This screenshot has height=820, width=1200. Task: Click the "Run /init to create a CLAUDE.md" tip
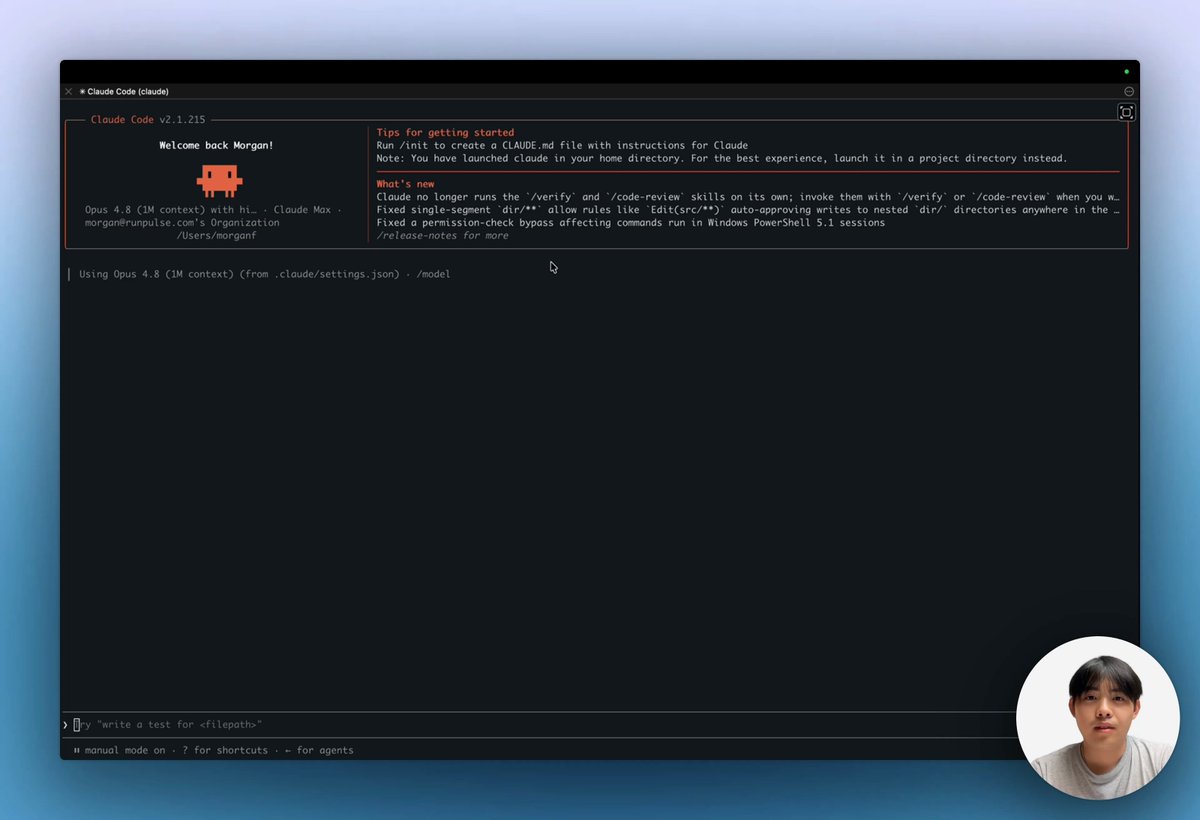click(x=562, y=145)
